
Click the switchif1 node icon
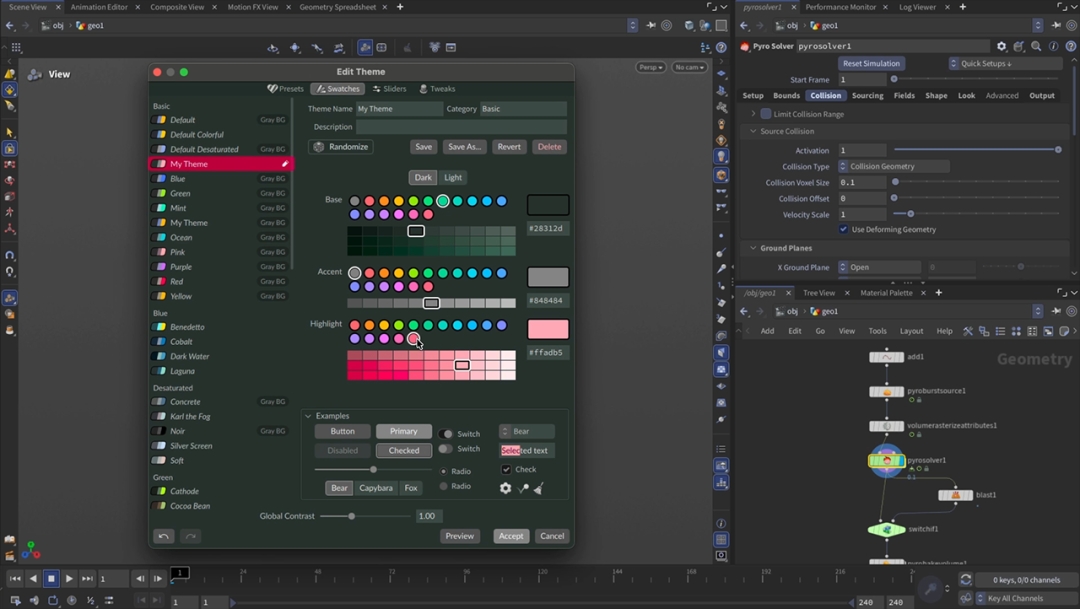pyautogui.click(x=886, y=529)
